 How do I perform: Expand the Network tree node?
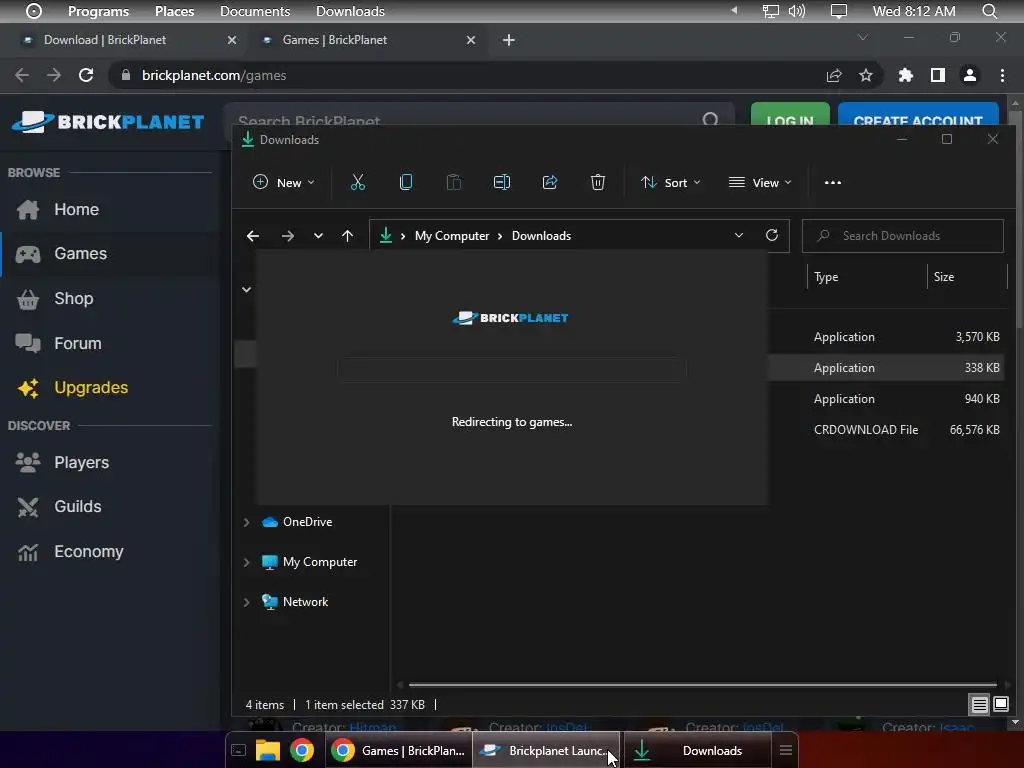click(x=246, y=602)
